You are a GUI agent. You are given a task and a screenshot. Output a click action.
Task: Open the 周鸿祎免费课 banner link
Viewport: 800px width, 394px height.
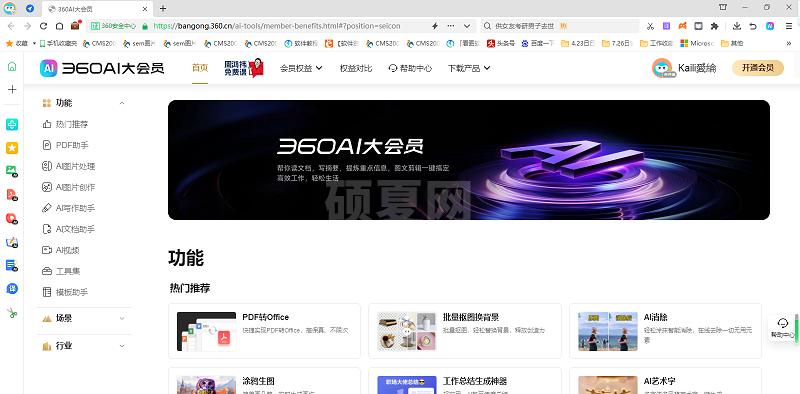tap(244, 67)
